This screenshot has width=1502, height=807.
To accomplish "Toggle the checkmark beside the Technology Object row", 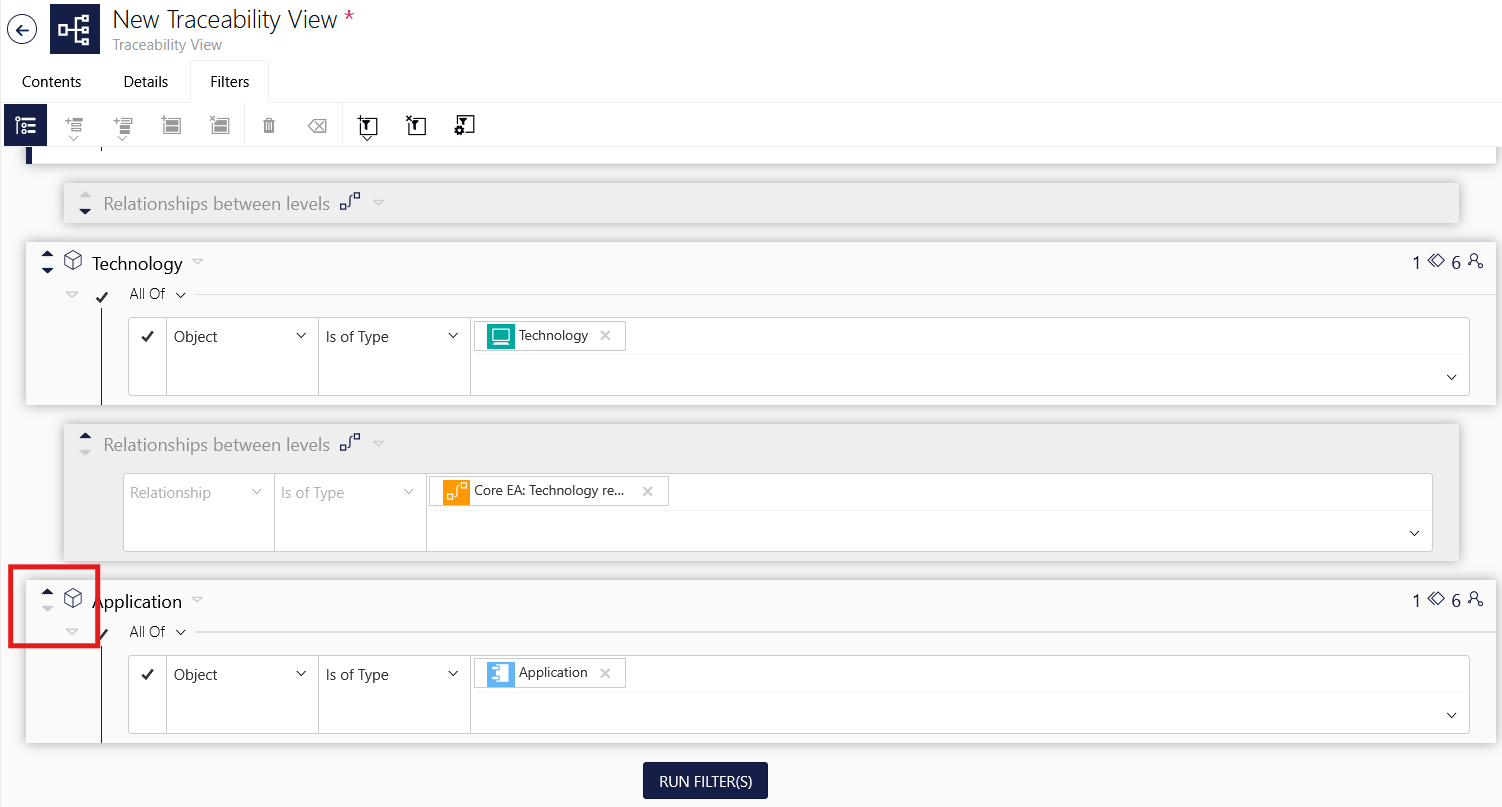I will (148, 337).
